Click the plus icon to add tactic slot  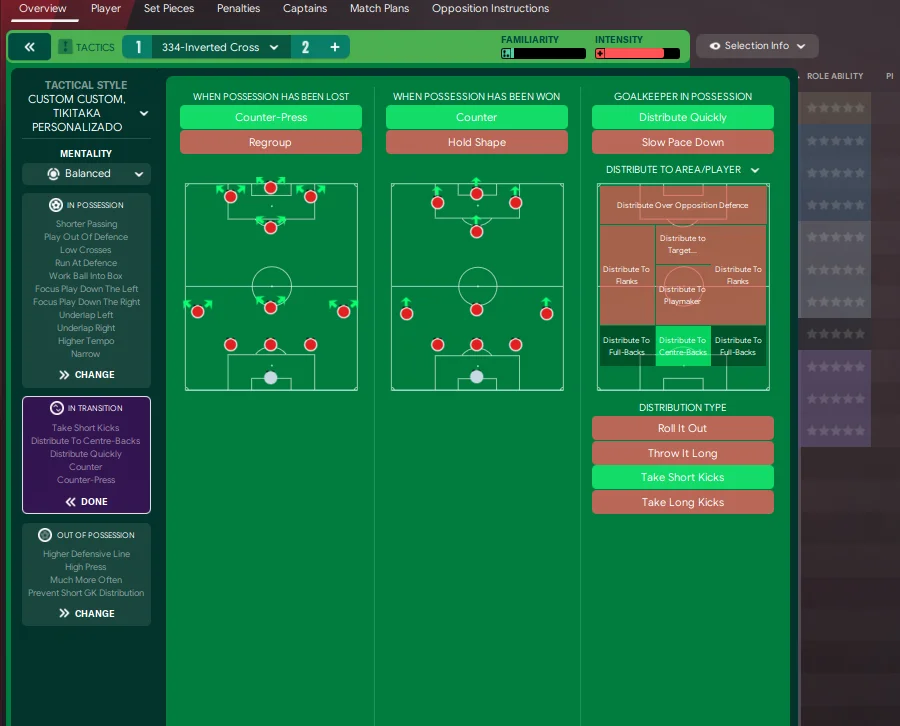[334, 47]
